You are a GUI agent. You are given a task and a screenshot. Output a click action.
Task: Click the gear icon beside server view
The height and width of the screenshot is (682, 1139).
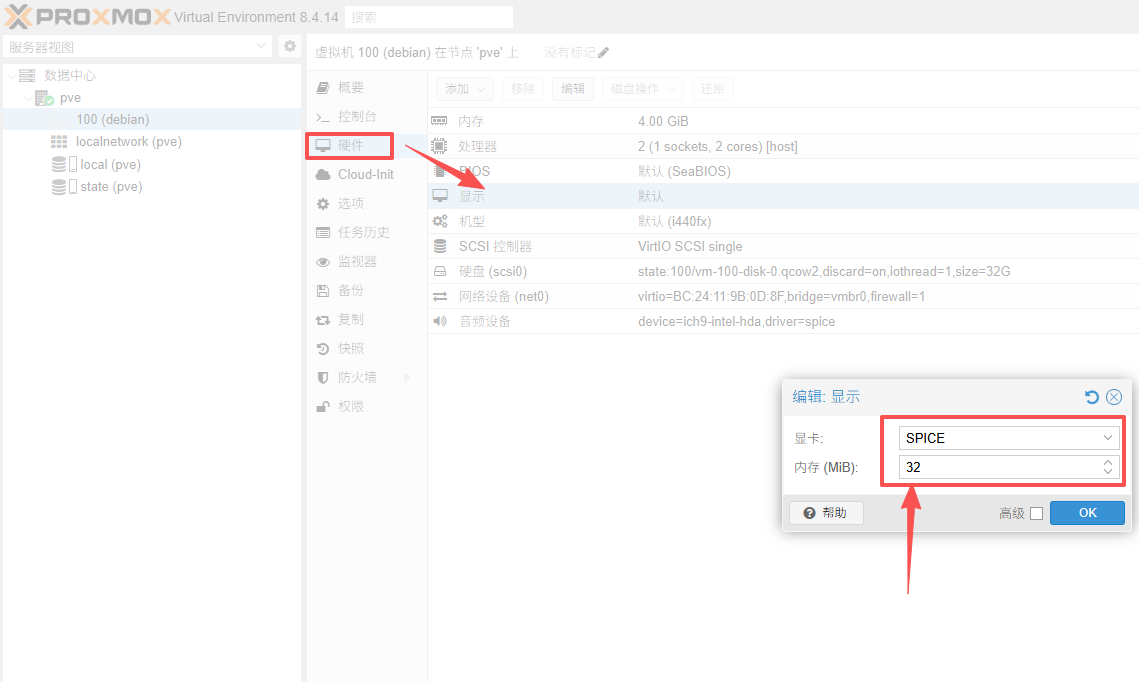(290, 47)
